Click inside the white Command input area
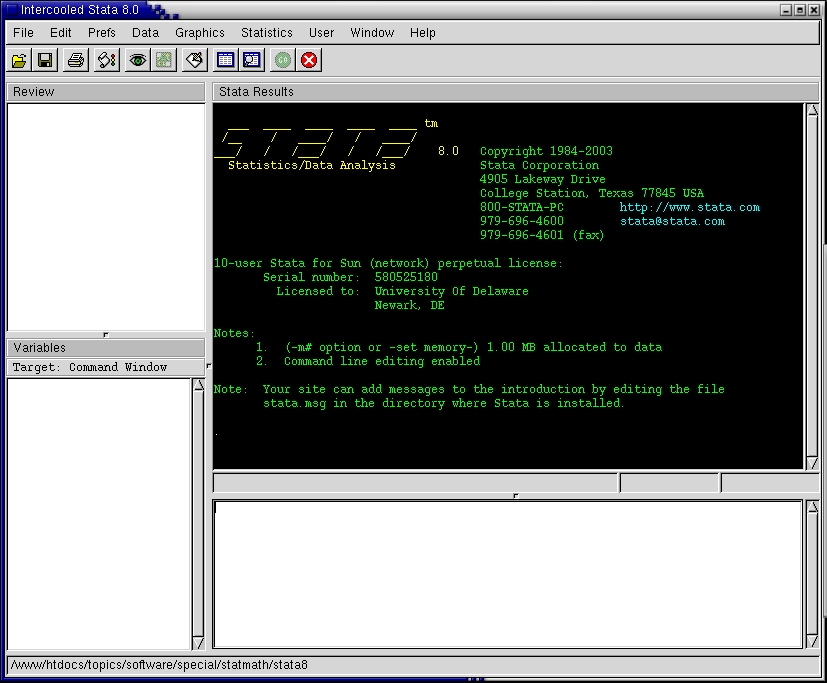This screenshot has width=827, height=683. (x=508, y=574)
